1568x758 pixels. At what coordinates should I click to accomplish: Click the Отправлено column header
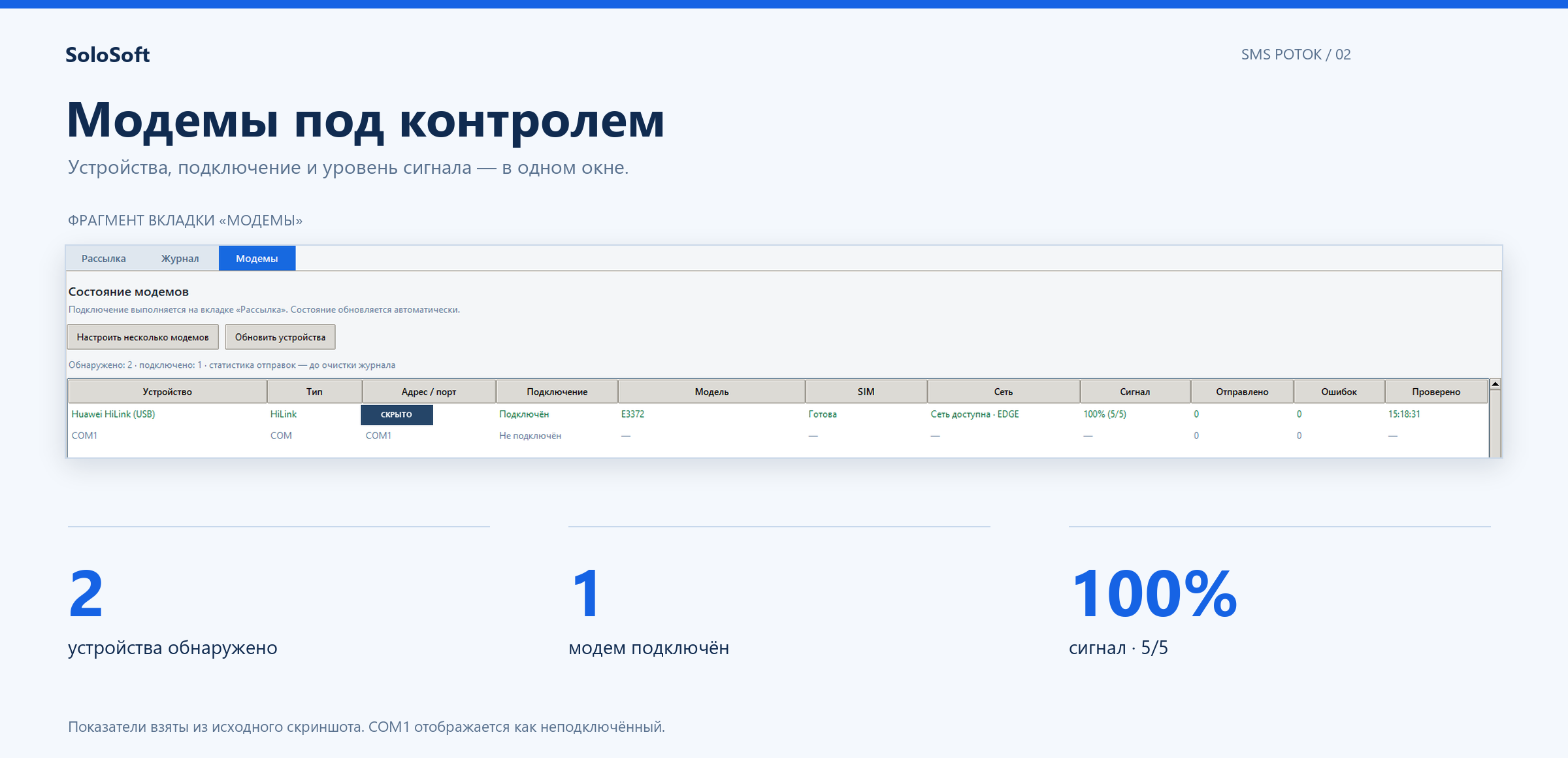click(1242, 391)
